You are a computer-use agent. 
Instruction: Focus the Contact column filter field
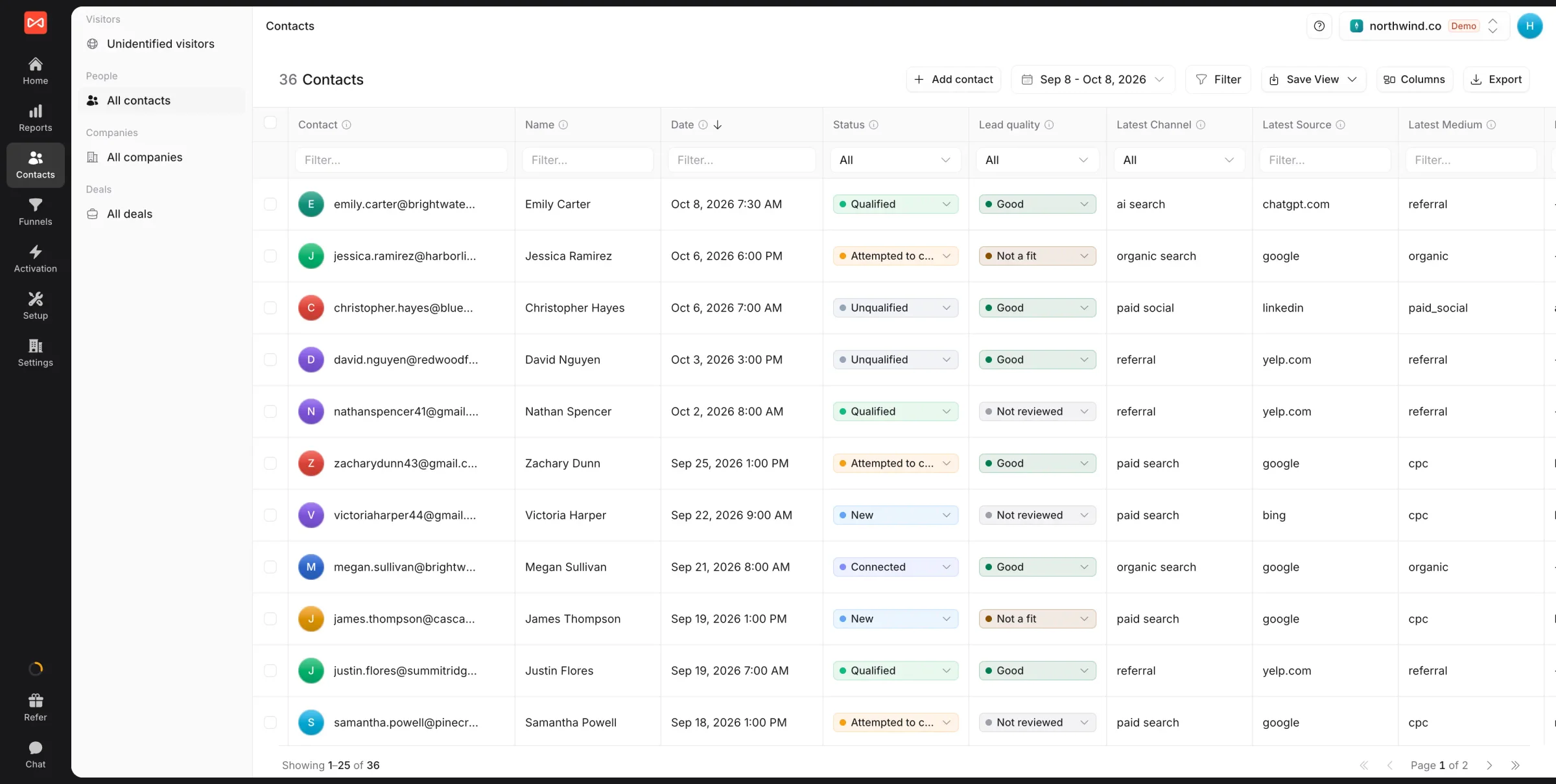[x=401, y=160]
